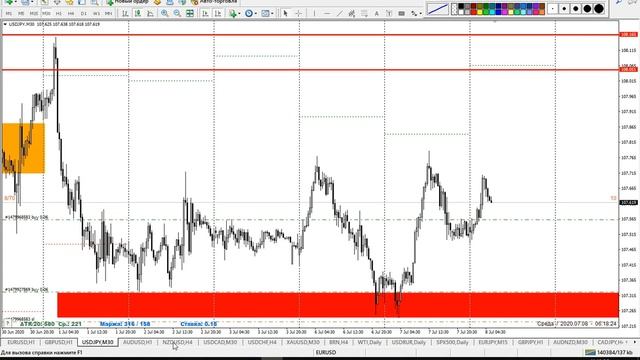
Task: Click the connection status 140384/137 kb
Action: [610, 352]
